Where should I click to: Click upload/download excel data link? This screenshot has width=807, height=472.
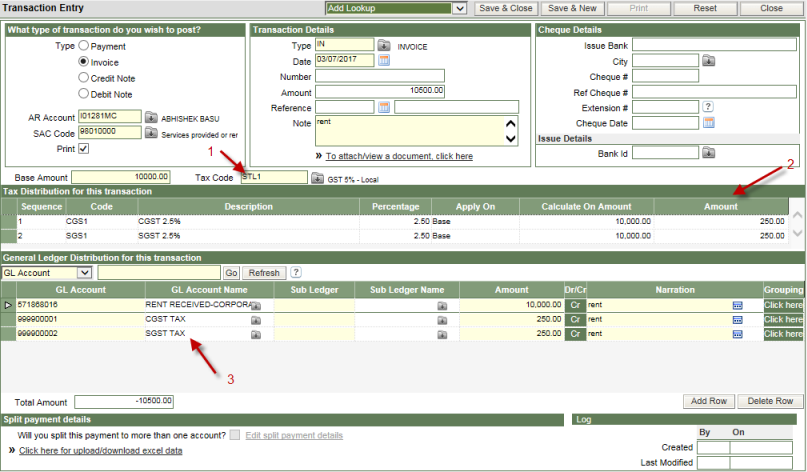(x=100, y=451)
